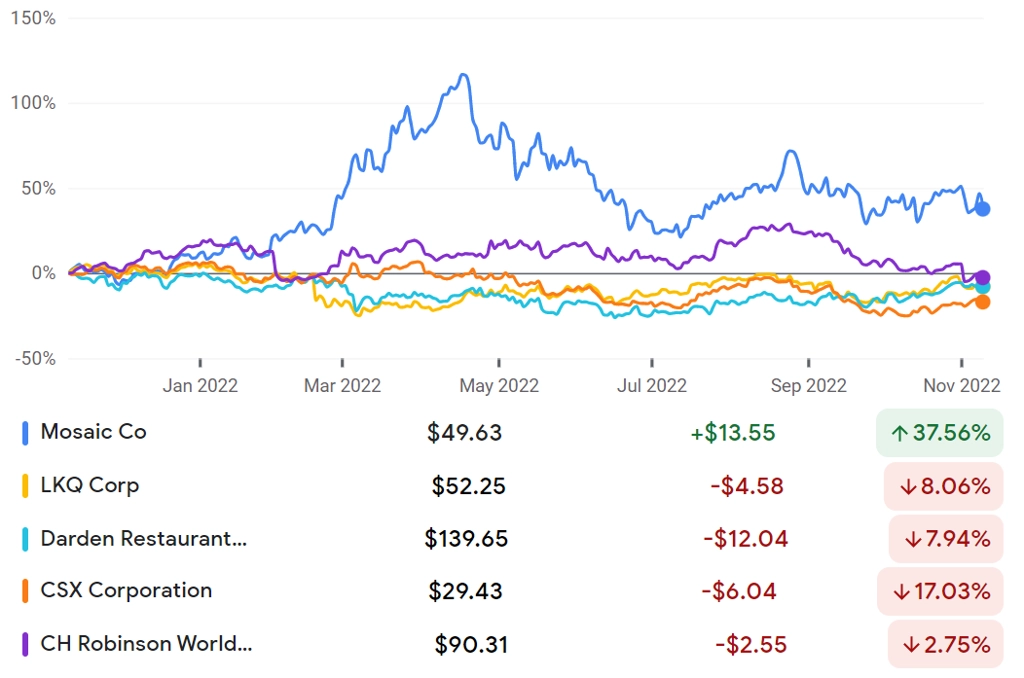Click the red 8.06% loss badge
The image size is (1024, 678).
943,486
